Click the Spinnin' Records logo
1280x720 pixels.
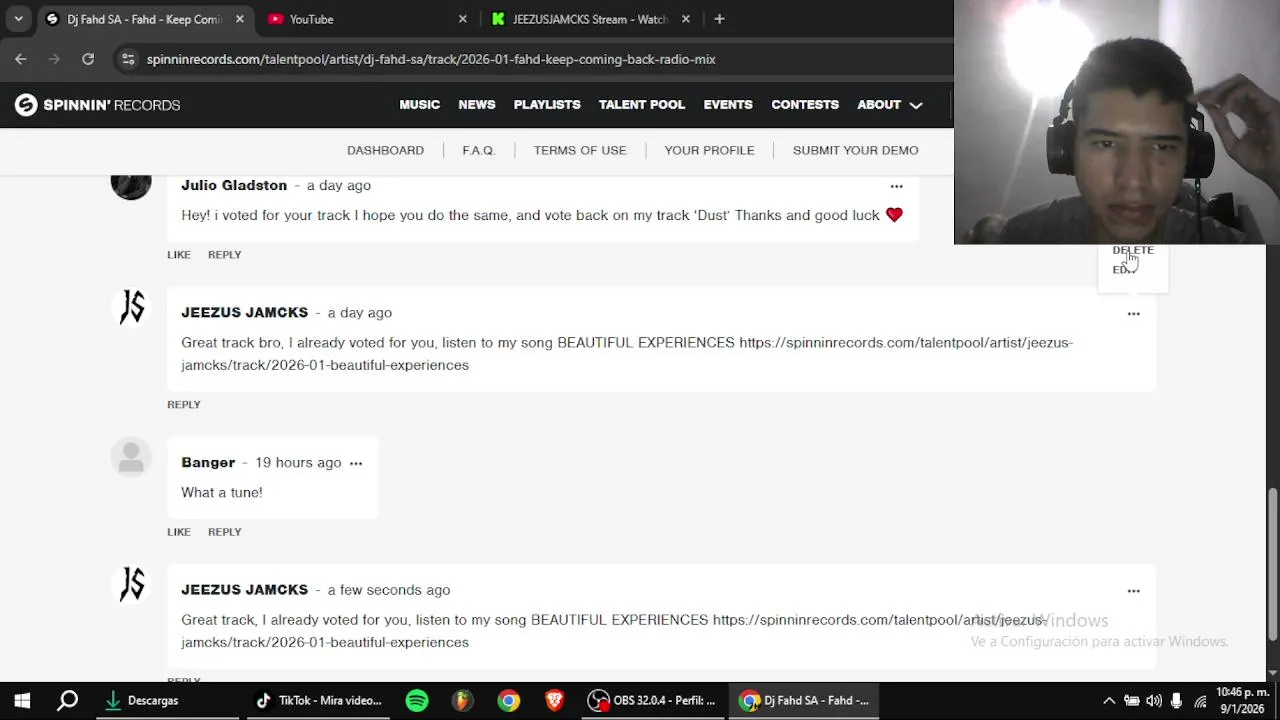coord(97,105)
